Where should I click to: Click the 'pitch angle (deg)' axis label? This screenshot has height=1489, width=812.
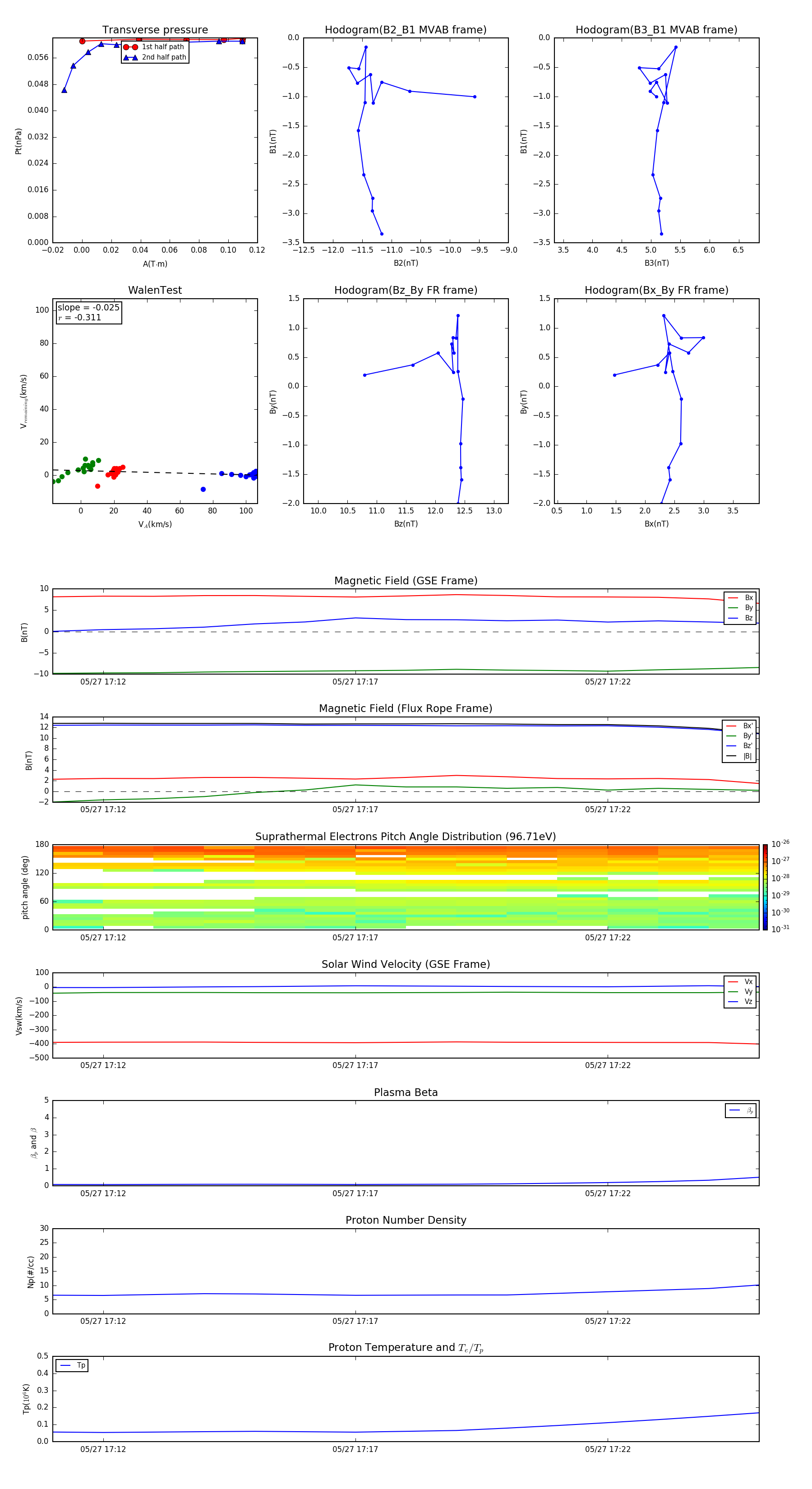(x=25, y=887)
